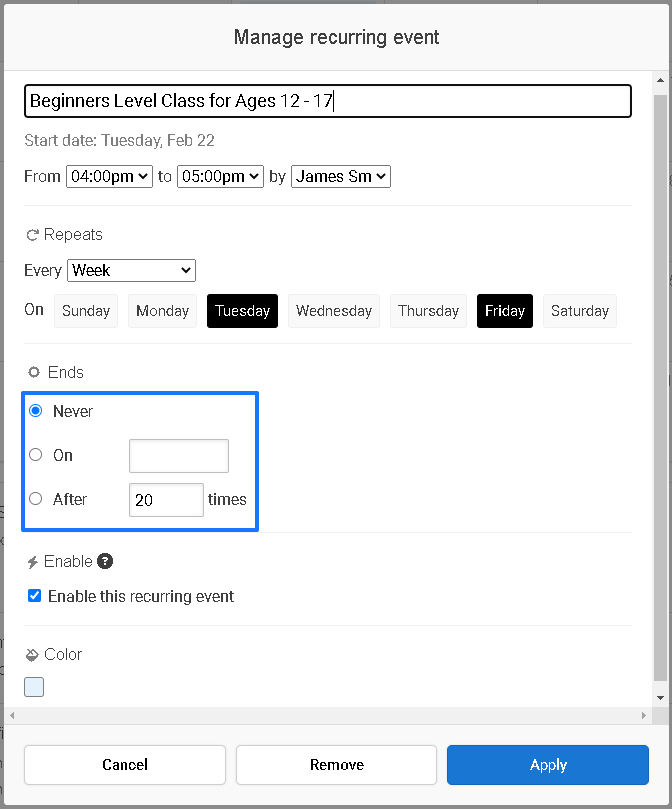Select the Never end option
This screenshot has height=809, width=672.
(x=36, y=411)
